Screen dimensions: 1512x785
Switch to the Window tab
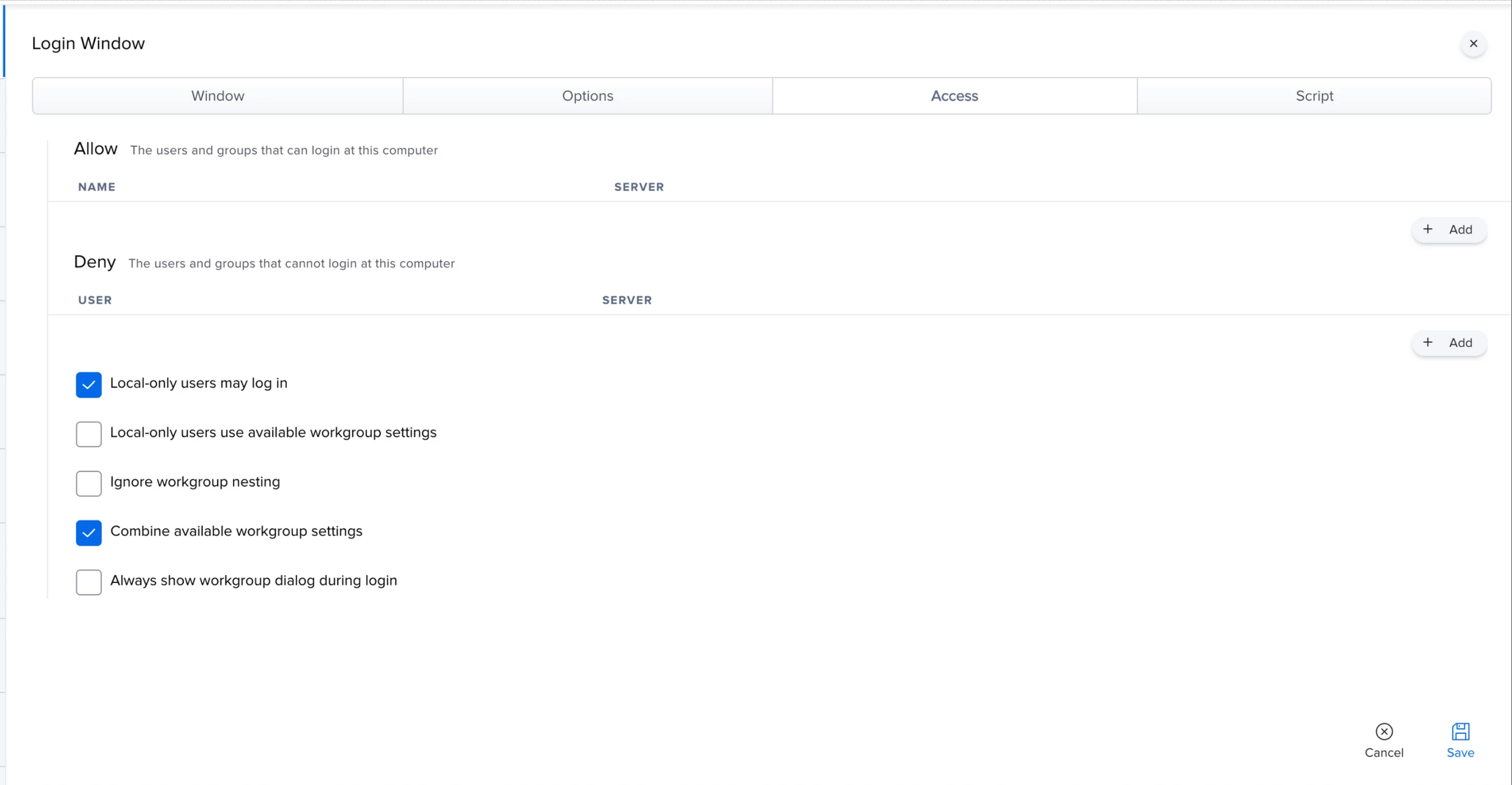tap(218, 96)
